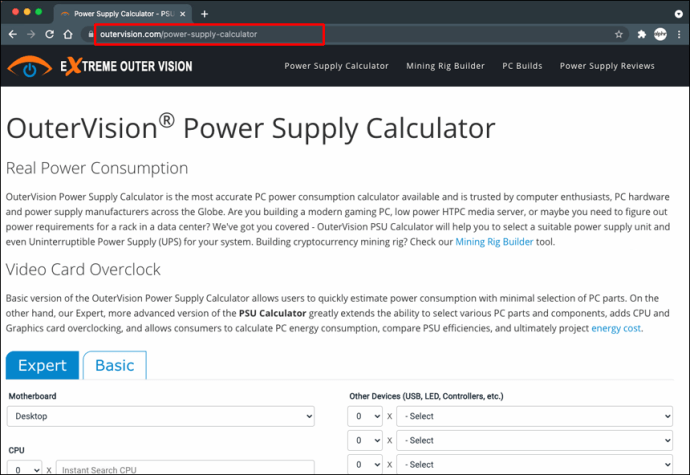This screenshot has width=690, height=475.
Task: Click the Instant Search CPU field
Action: coord(185,469)
